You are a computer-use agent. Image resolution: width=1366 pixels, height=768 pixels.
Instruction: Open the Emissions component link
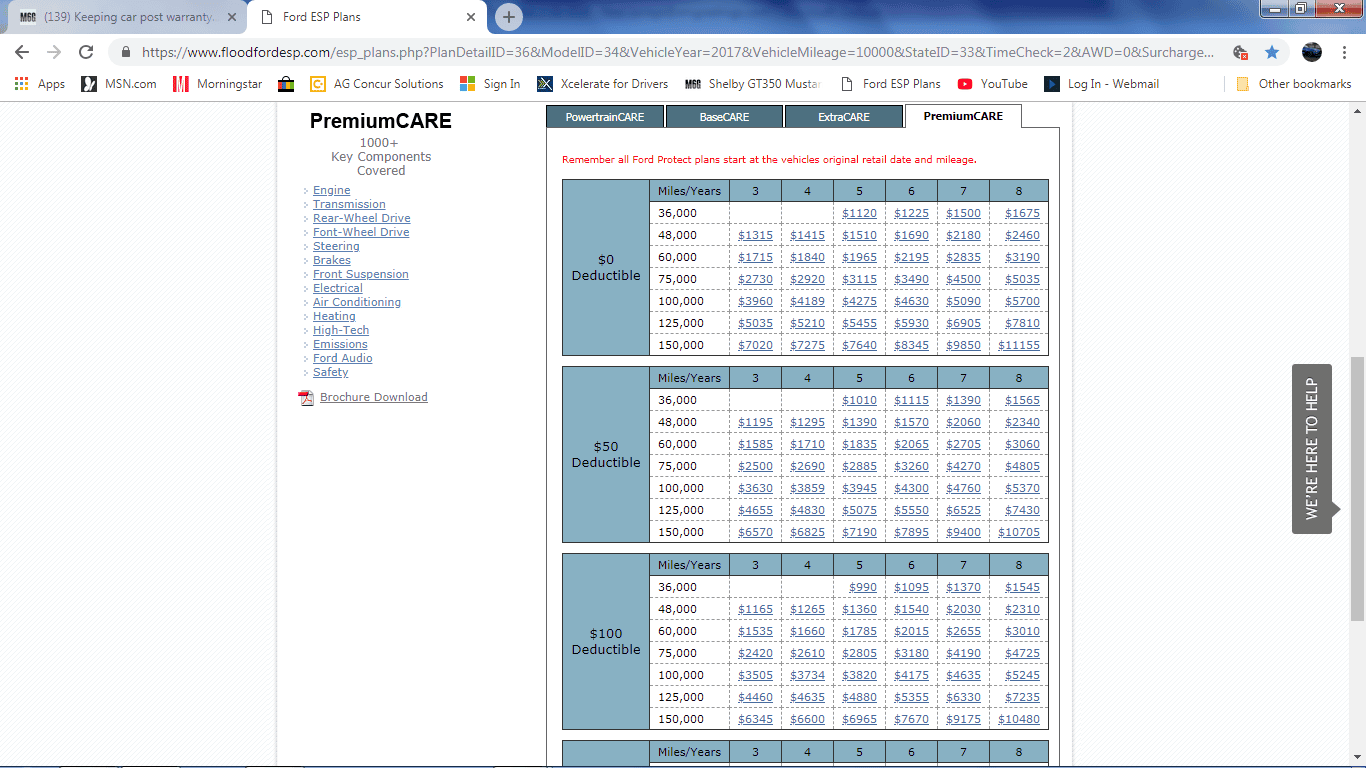tap(340, 344)
